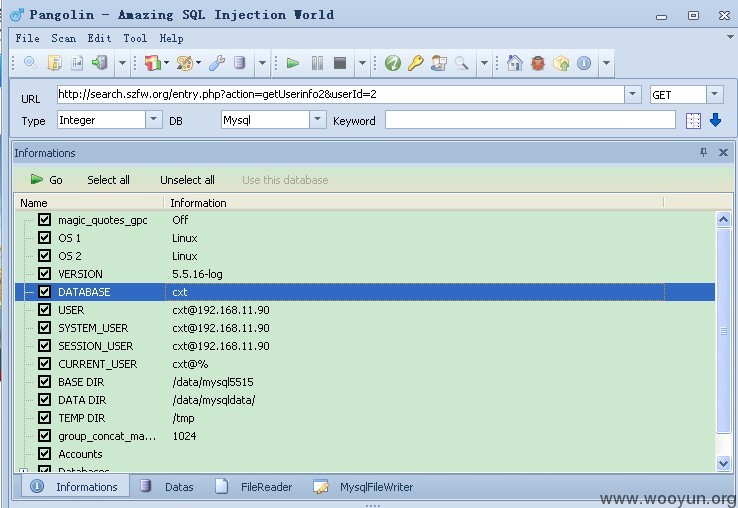Click the database cylinder toolbar icon
The width and height of the screenshot is (738, 508).
(240, 63)
